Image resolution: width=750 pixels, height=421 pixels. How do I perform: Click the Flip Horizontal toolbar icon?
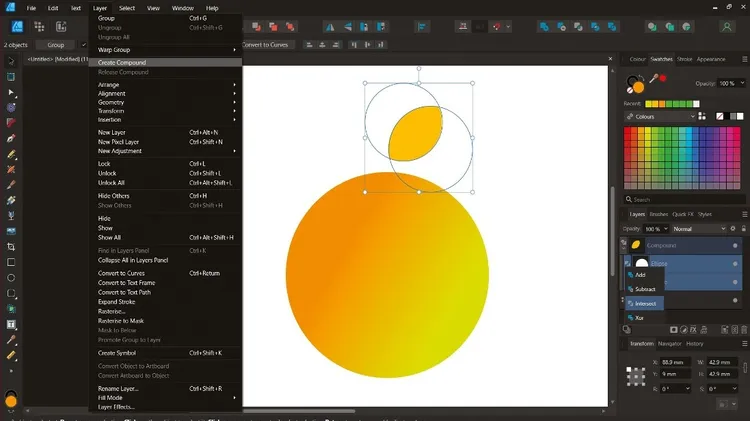[x=330, y=27]
